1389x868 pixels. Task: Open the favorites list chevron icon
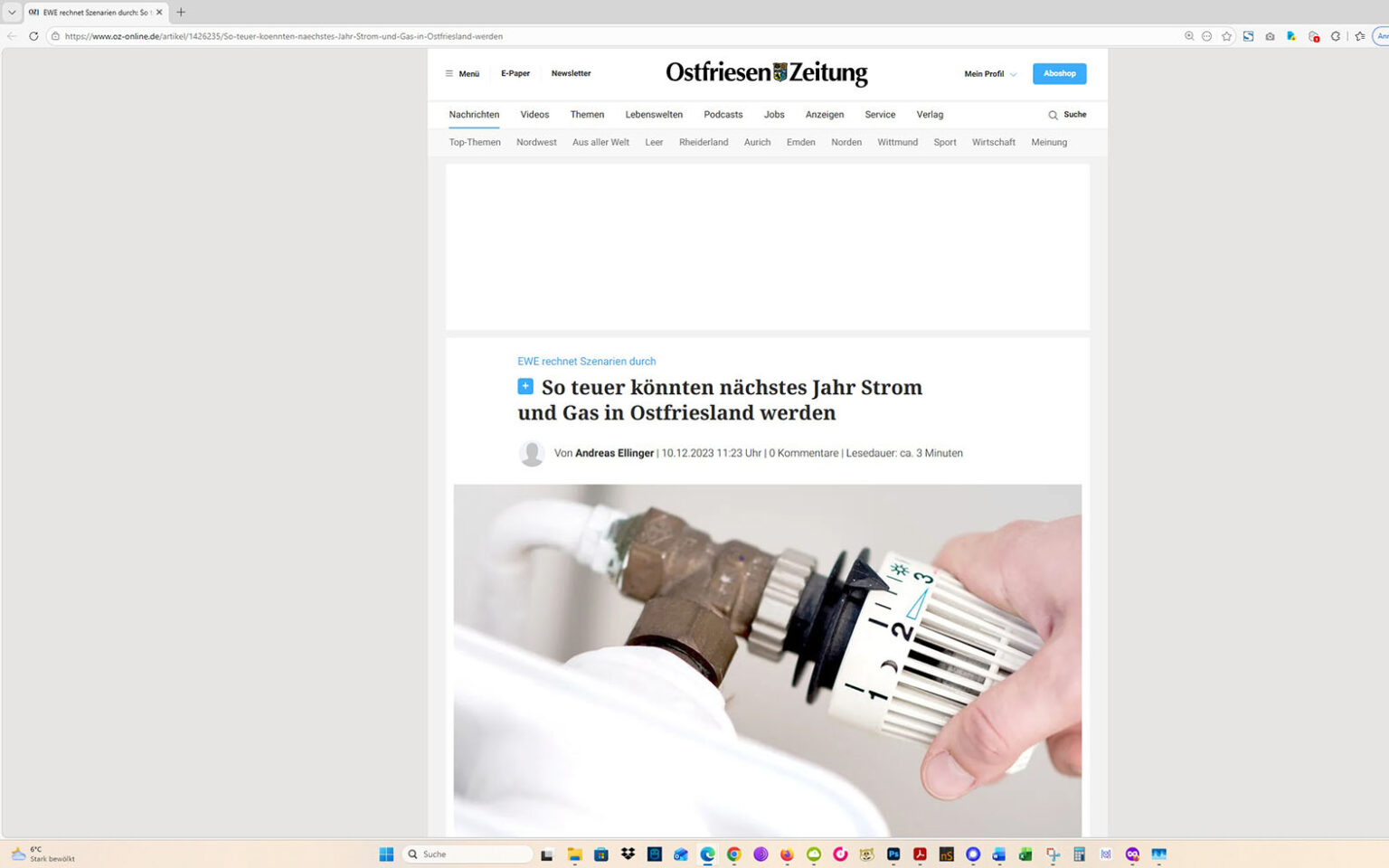click(1359, 36)
